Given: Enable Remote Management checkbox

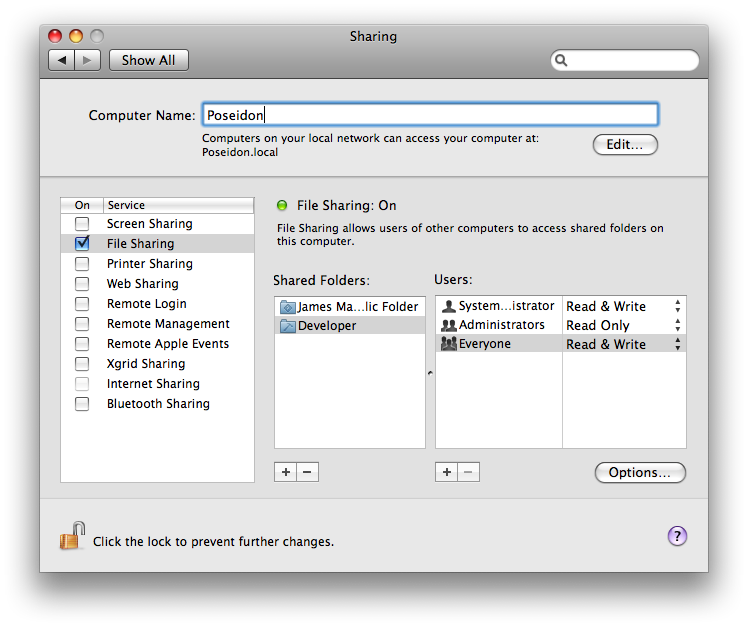Looking at the screenshot, I should point(82,324).
